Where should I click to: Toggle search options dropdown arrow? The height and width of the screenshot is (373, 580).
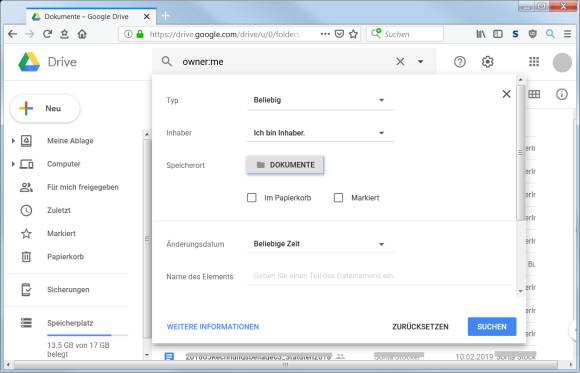[x=421, y=61]
